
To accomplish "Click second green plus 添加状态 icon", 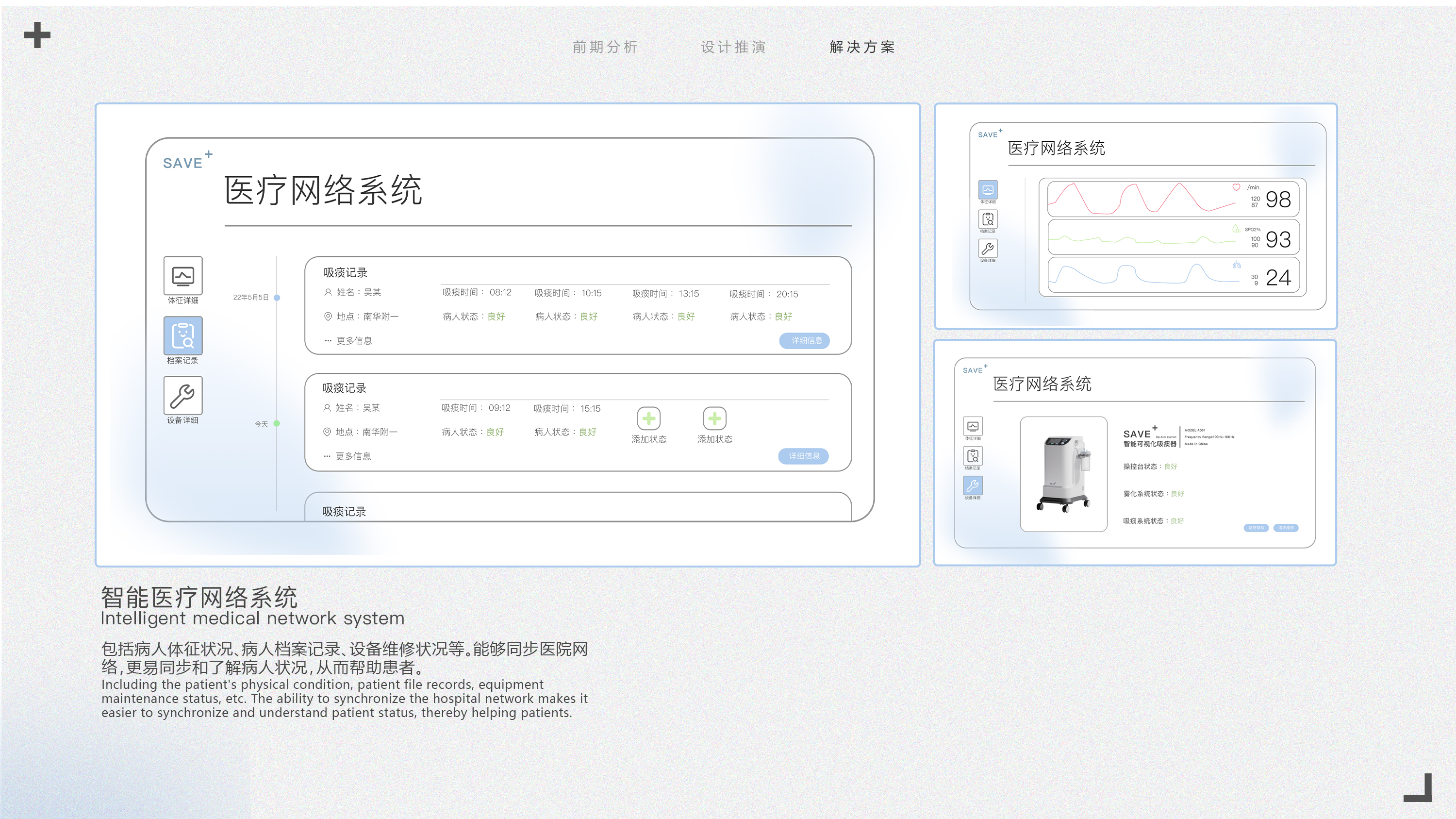I will (x=714, y=418).
